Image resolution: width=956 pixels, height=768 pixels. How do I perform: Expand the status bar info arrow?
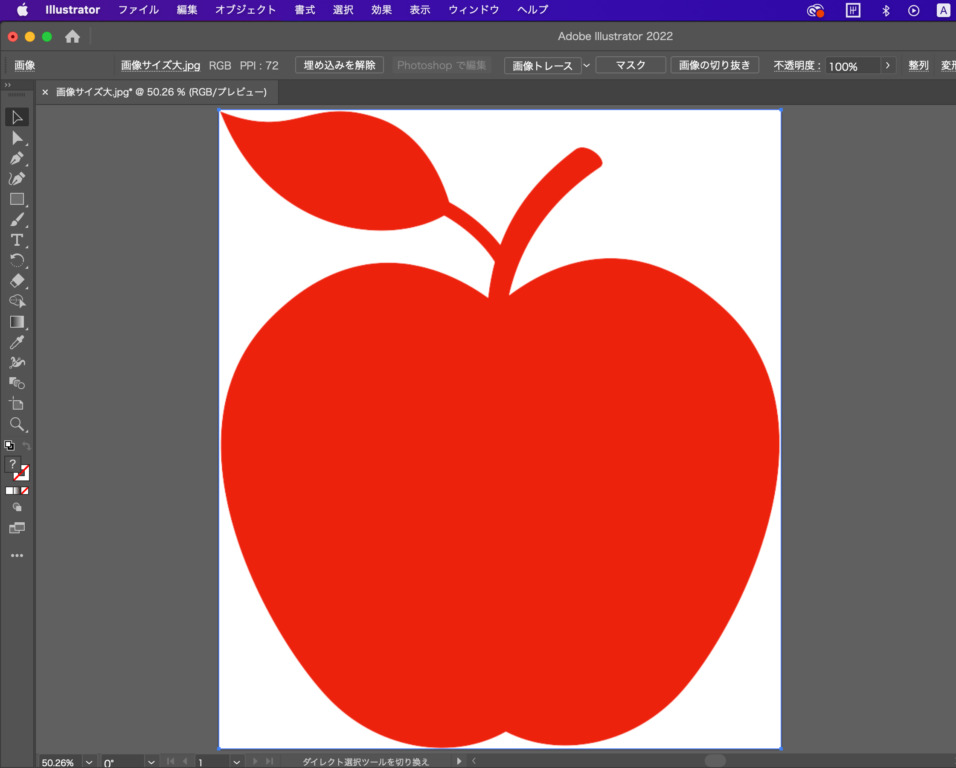[x=459, y=761]
